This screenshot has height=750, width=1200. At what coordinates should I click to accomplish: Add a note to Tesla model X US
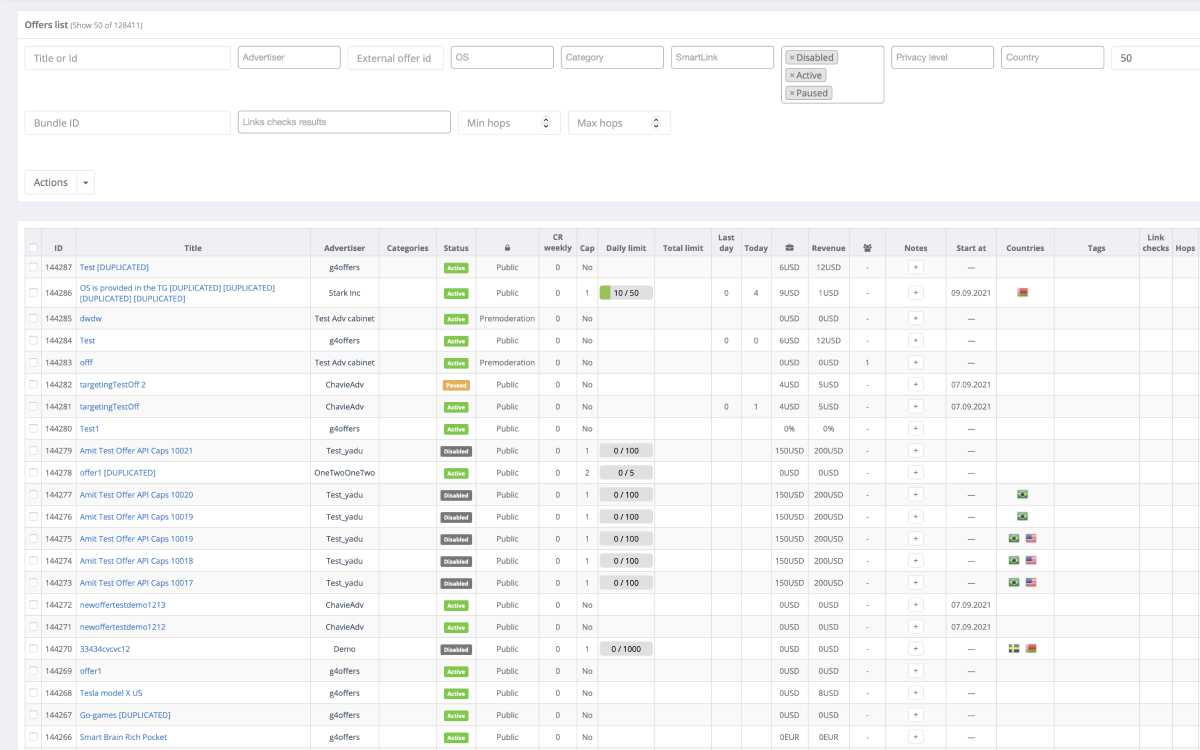[x=915, y=692]
